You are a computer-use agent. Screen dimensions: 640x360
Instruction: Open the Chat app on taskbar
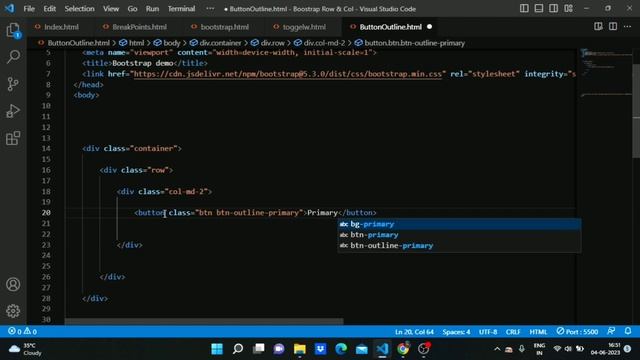[279, 349]
